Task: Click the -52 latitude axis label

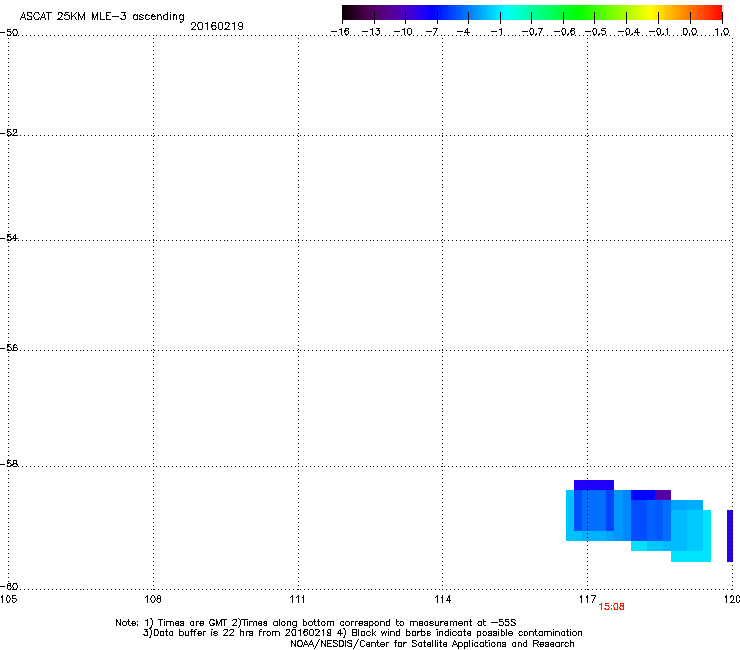Action: 9,133
